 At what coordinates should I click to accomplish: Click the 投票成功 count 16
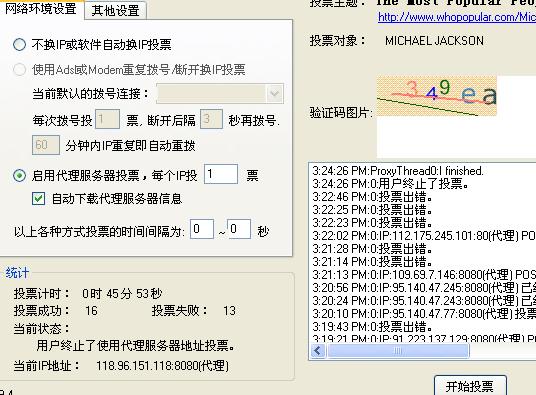[91, 311]
